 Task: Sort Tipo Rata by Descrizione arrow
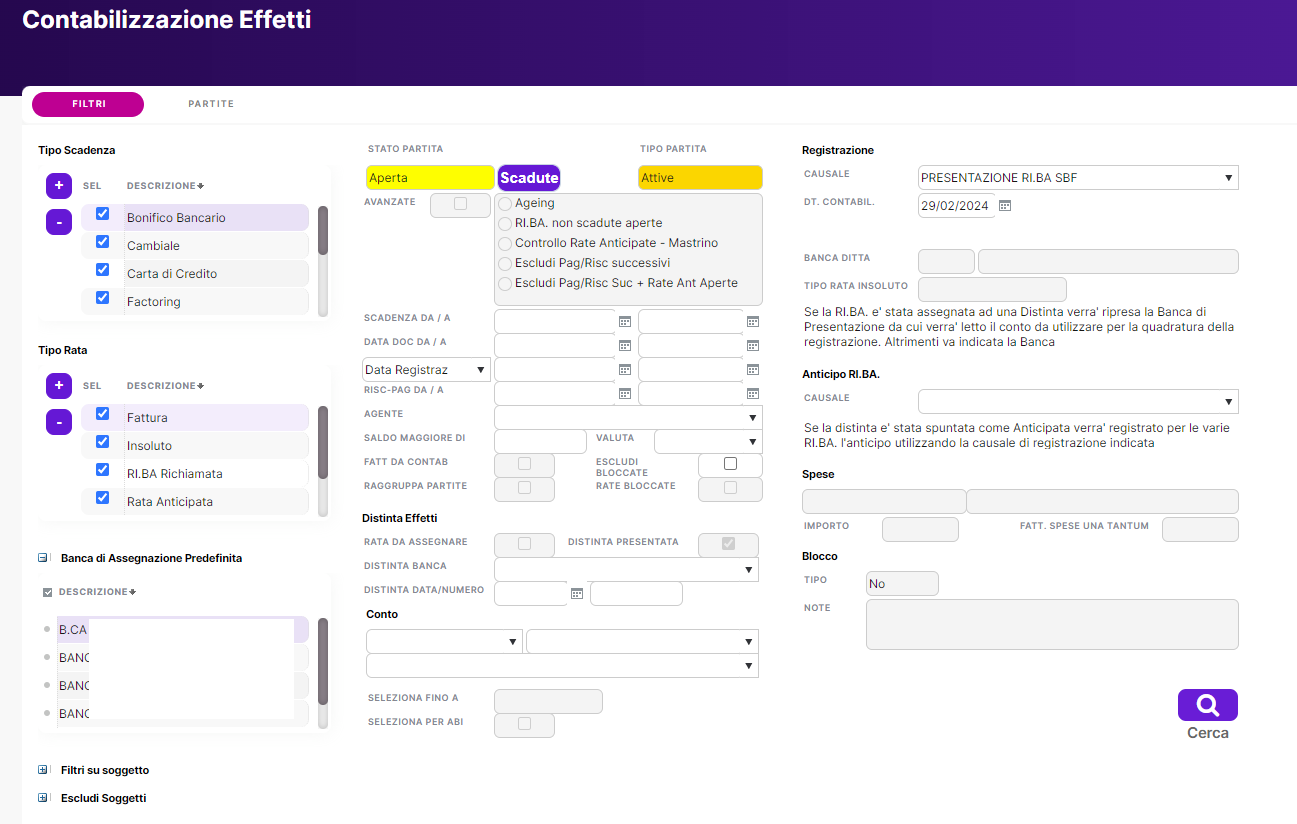click(x=201, y=386)
